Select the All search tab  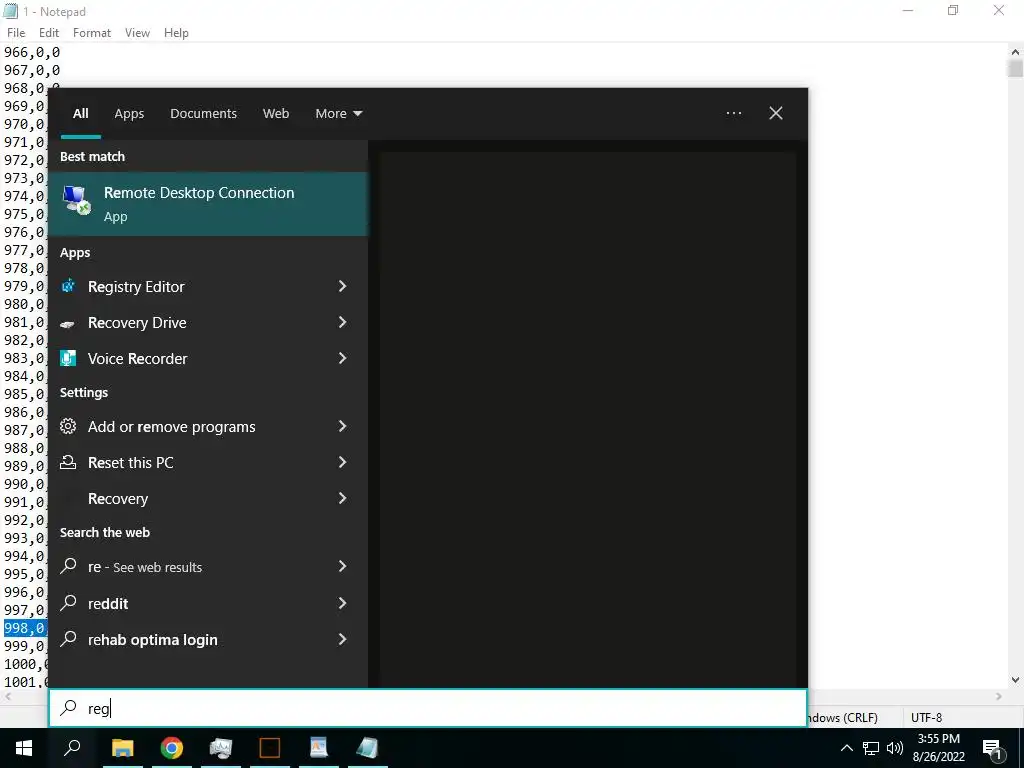(80, 114)
